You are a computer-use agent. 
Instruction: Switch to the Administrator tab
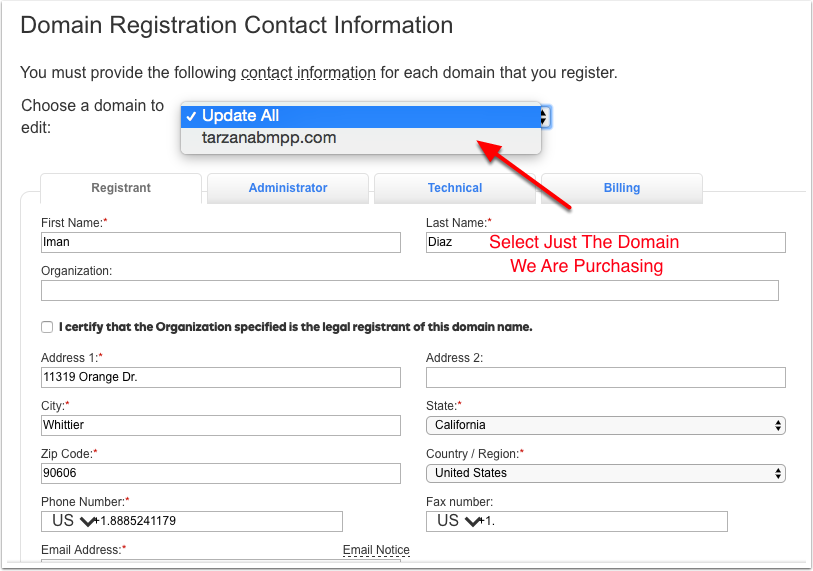pos(288,188)
